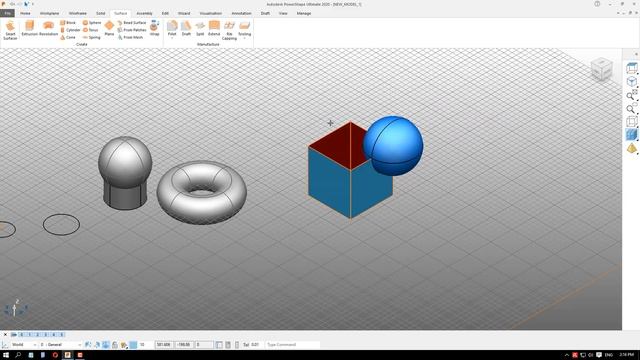Click the zoom-to-box magnifier icon
This screenshot has width=640, height=360.
[x=631, y=108]
